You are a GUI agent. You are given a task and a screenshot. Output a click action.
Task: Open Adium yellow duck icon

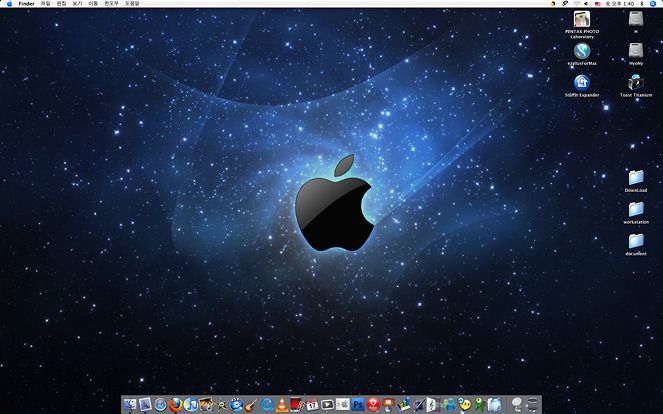point(464,405)
